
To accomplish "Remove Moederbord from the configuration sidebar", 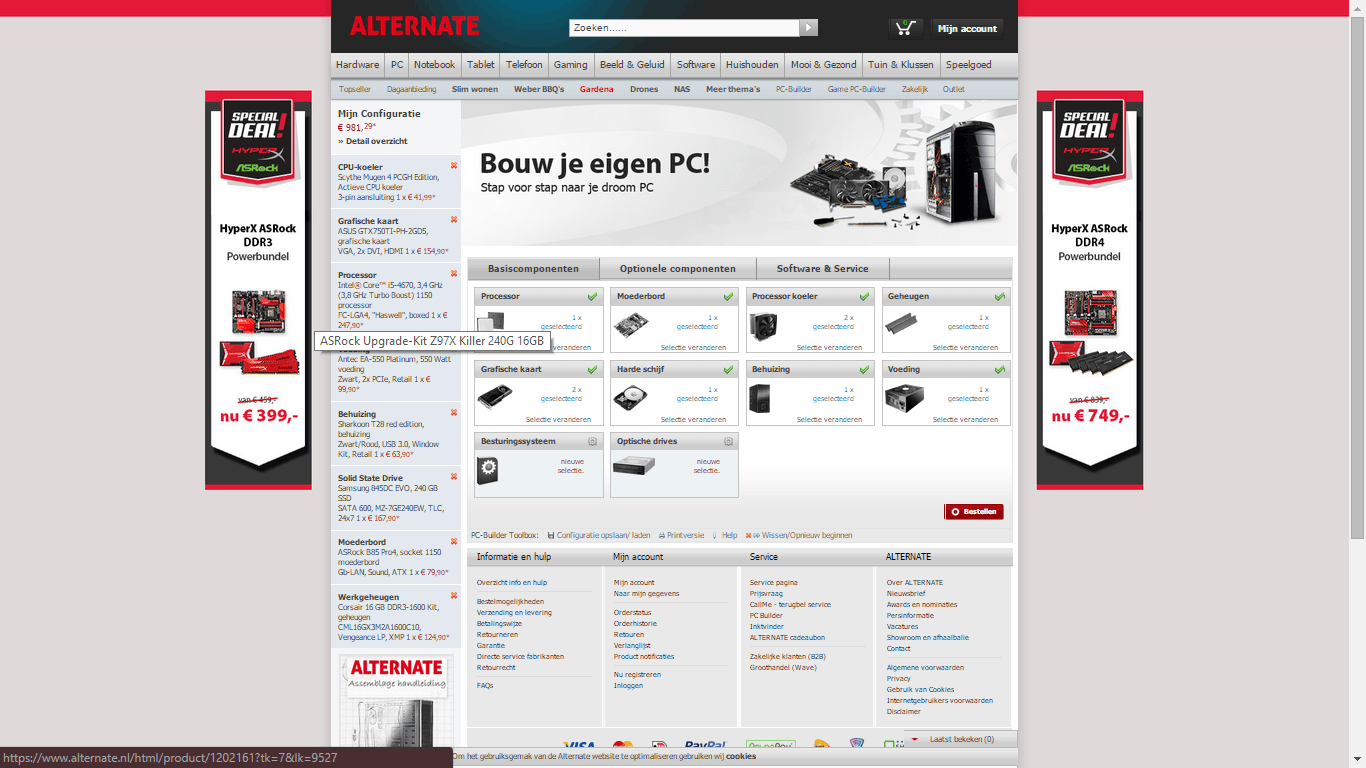I will click(x=454, y=540).
